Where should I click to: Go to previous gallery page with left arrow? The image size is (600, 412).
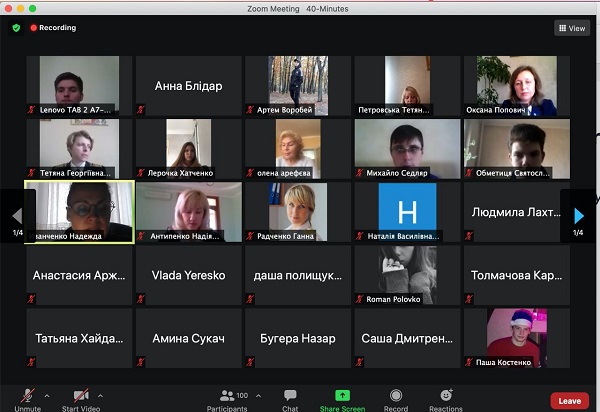(17, 215)
